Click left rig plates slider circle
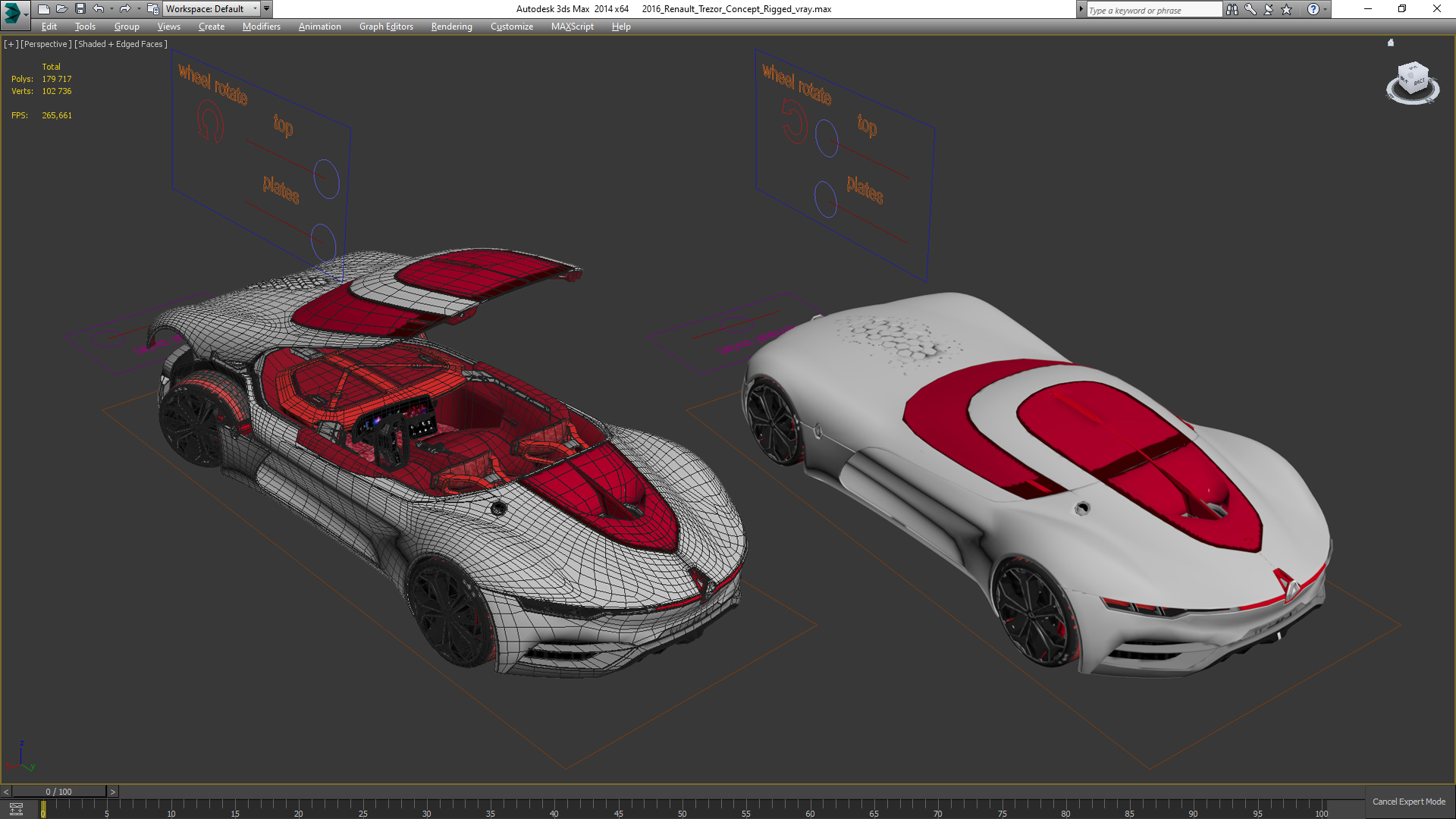 click(x=323, y=243)
